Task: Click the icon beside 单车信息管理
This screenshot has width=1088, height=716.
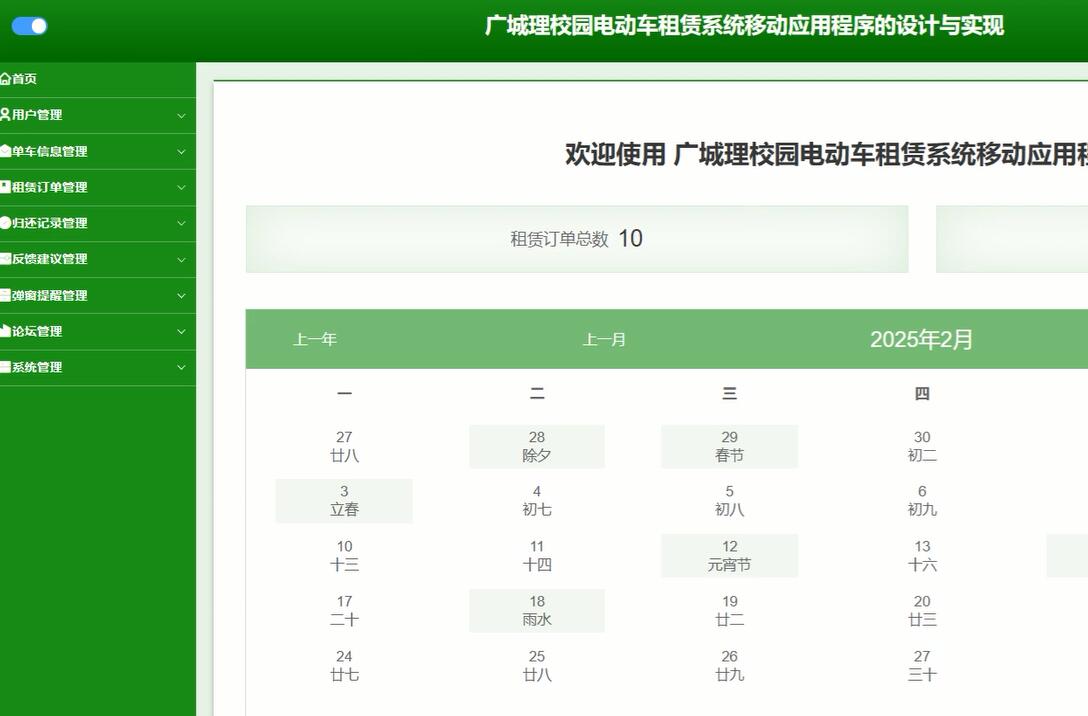Action: click(6, 151)
